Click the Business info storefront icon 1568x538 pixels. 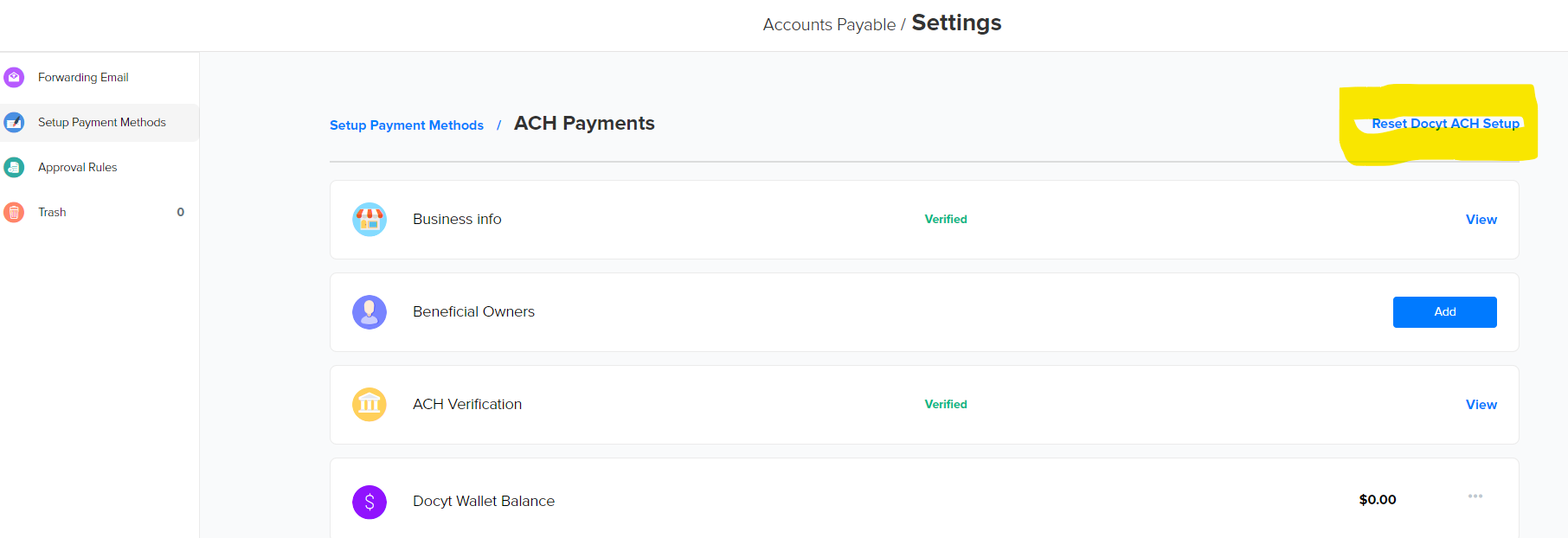[x=370, y=219]
